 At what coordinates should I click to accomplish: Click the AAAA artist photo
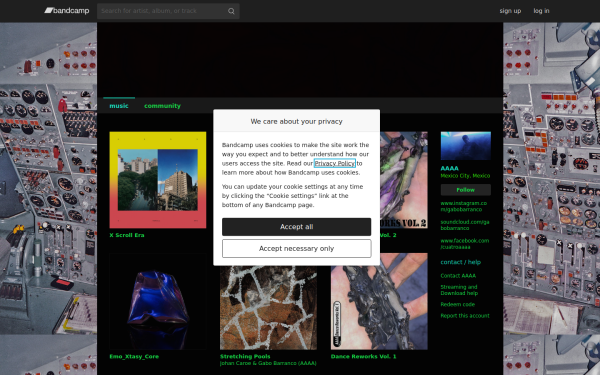pos(466,146)
